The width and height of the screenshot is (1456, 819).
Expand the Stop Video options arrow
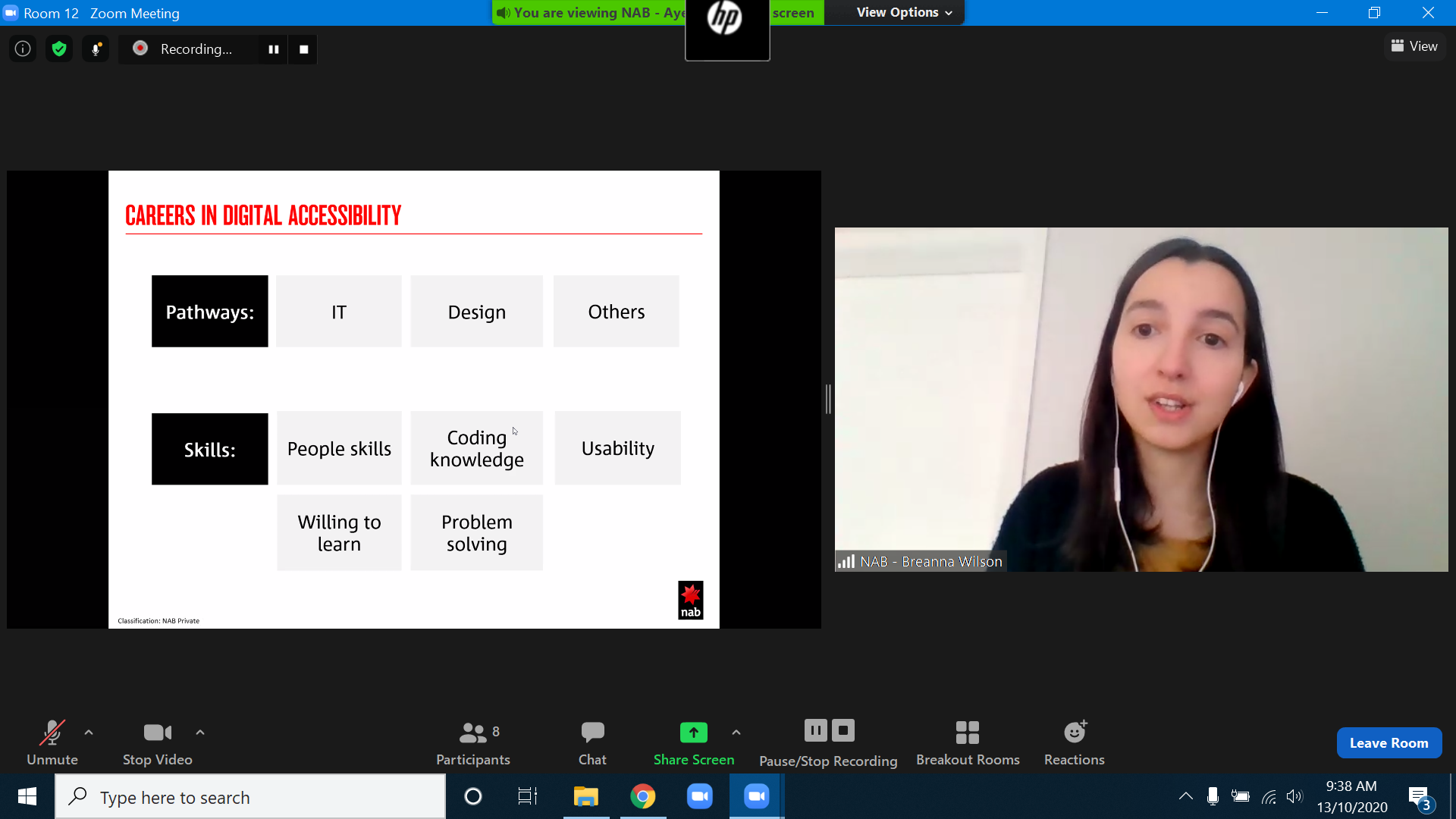click(200, 732)
